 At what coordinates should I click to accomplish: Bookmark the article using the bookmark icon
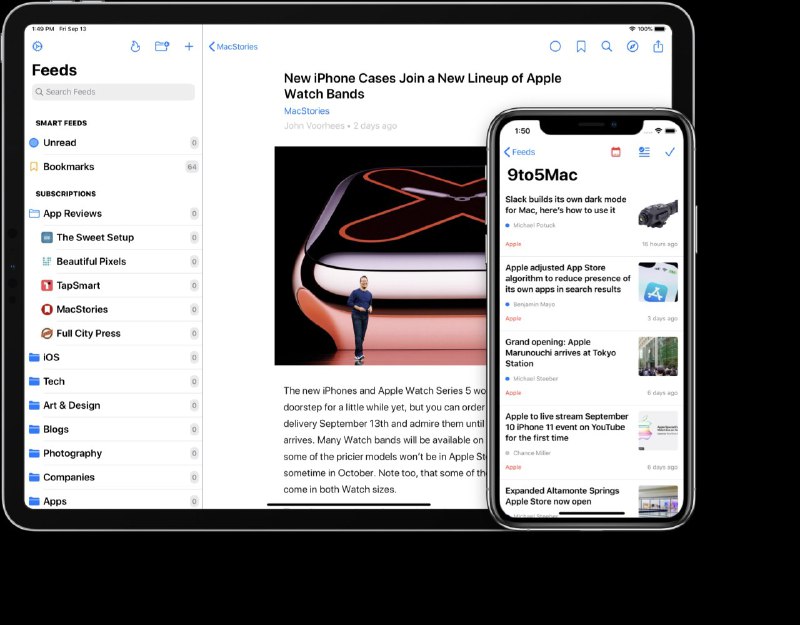pos(581,47)
